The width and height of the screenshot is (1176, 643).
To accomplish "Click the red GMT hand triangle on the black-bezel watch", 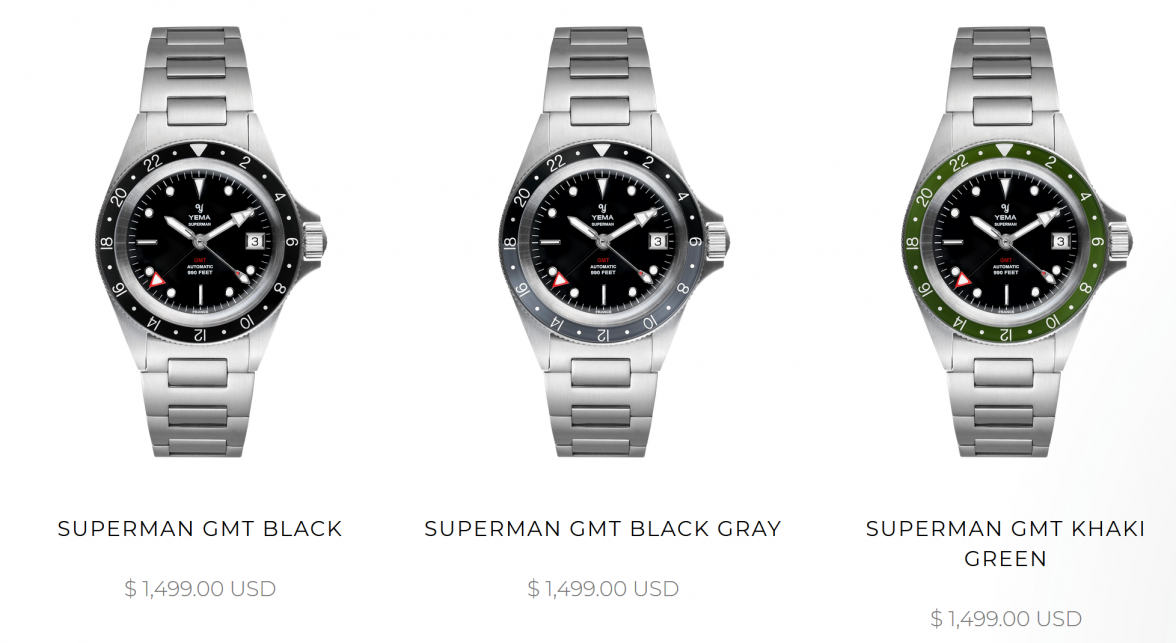I will point(155,282).
